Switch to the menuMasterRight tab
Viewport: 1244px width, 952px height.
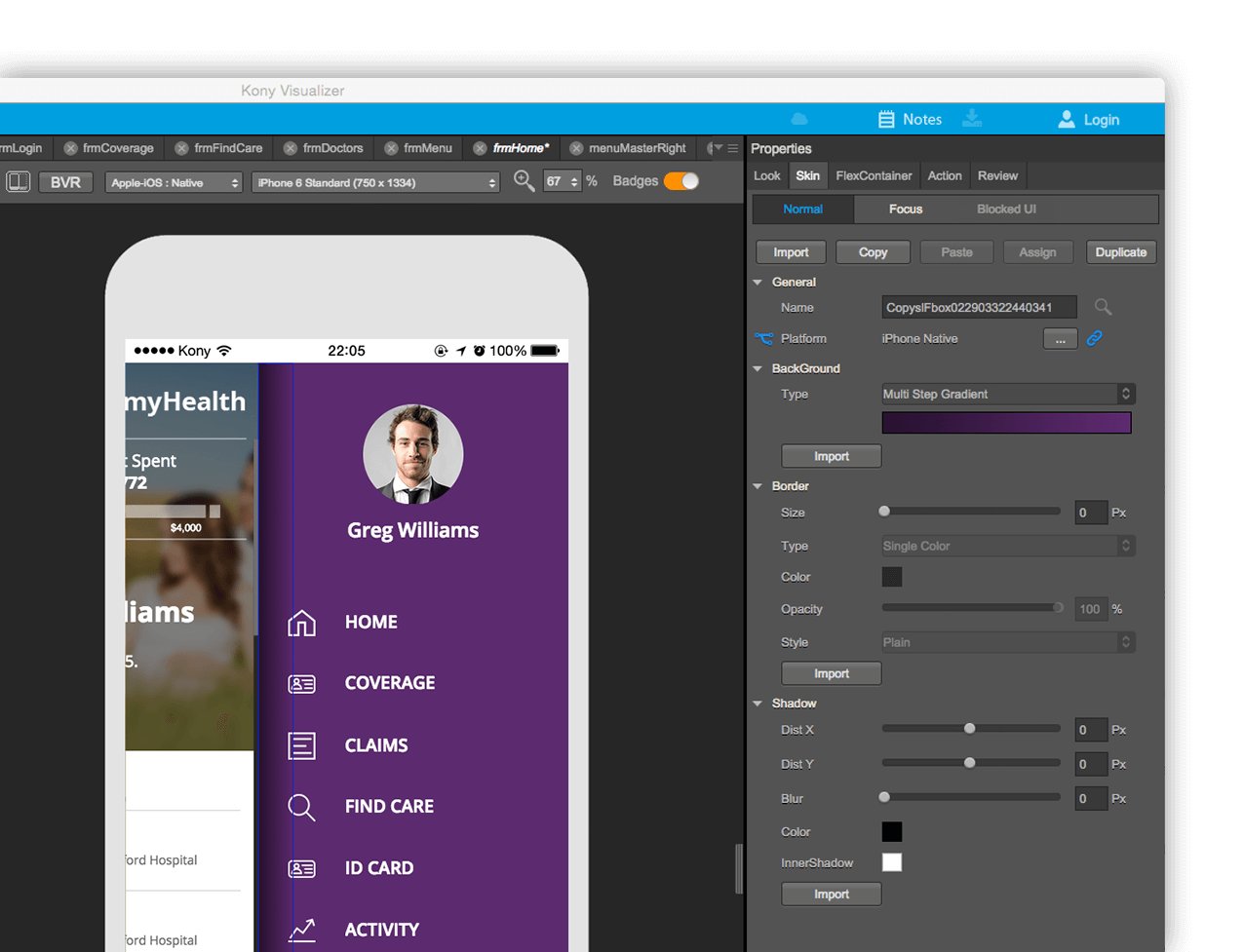[638, 148]
